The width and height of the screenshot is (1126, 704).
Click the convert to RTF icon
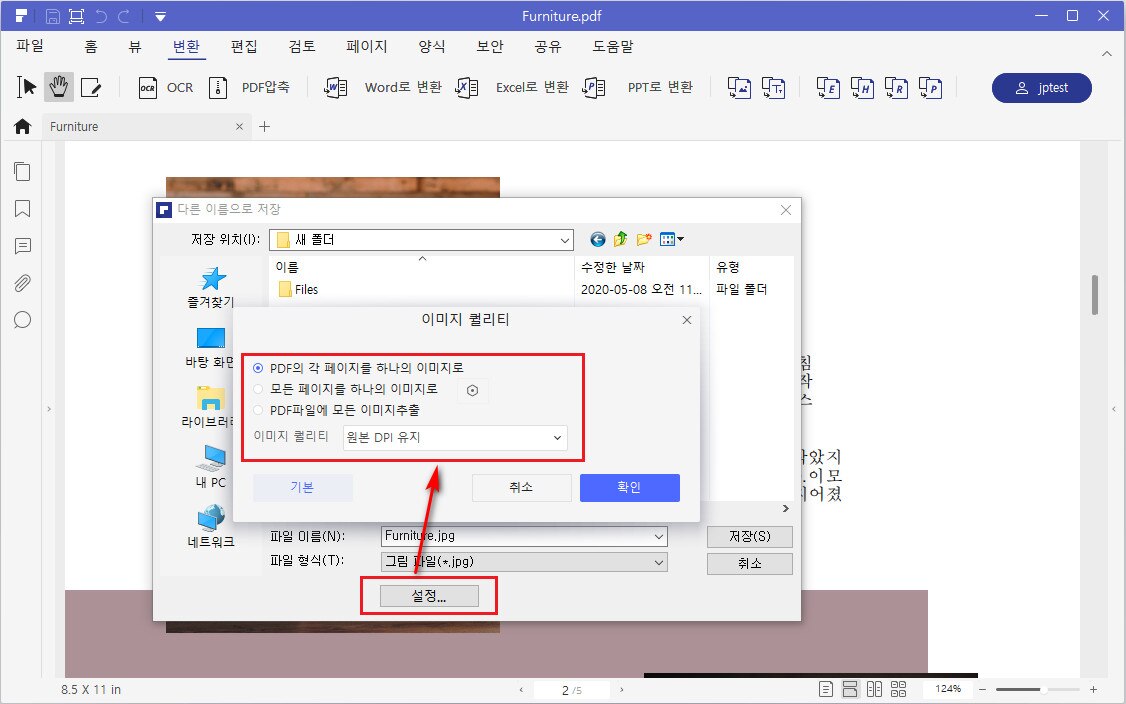click(x=896, y=88)
